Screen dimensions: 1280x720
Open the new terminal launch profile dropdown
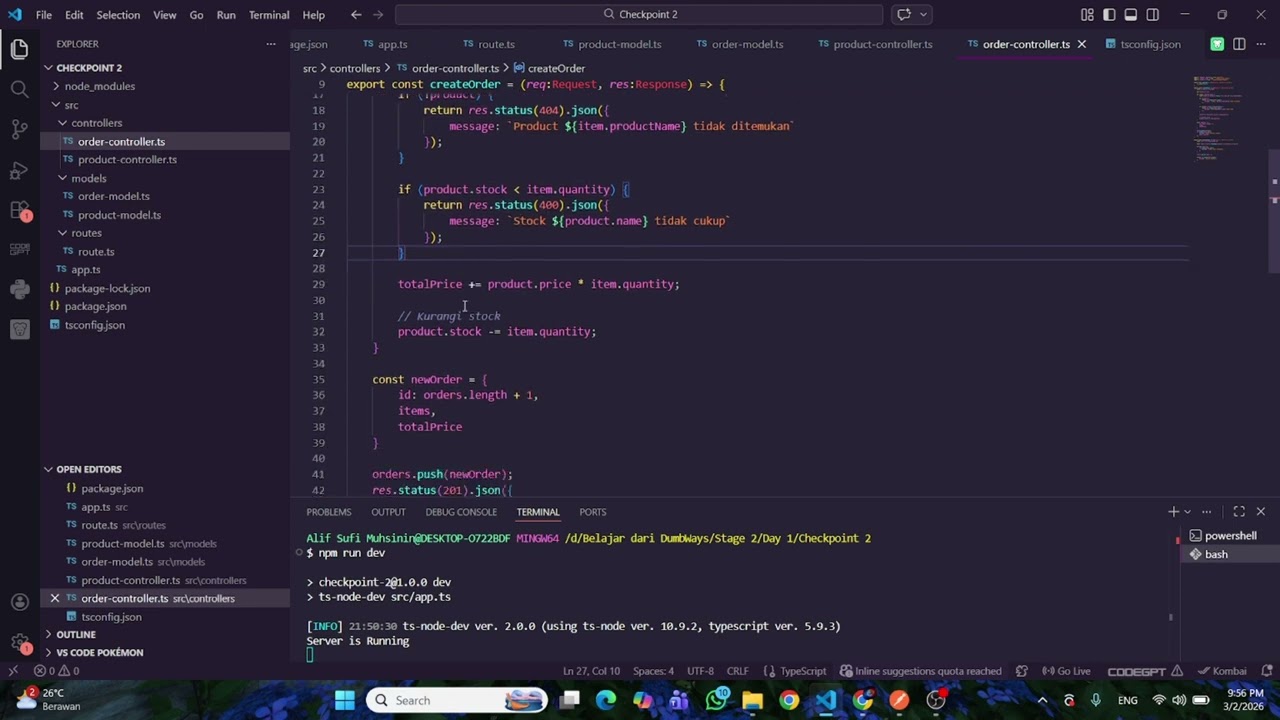point(1189,512)
